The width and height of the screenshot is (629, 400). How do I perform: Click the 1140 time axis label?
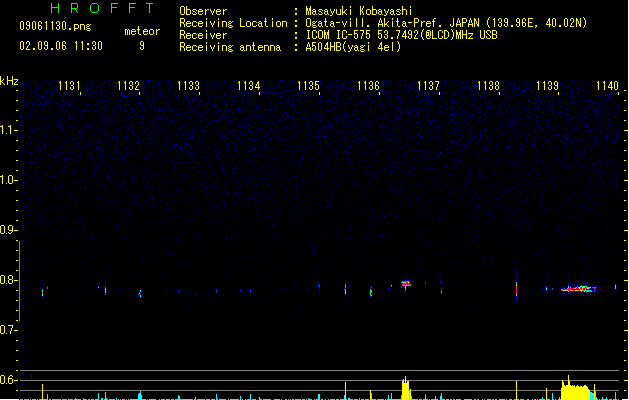607,86
